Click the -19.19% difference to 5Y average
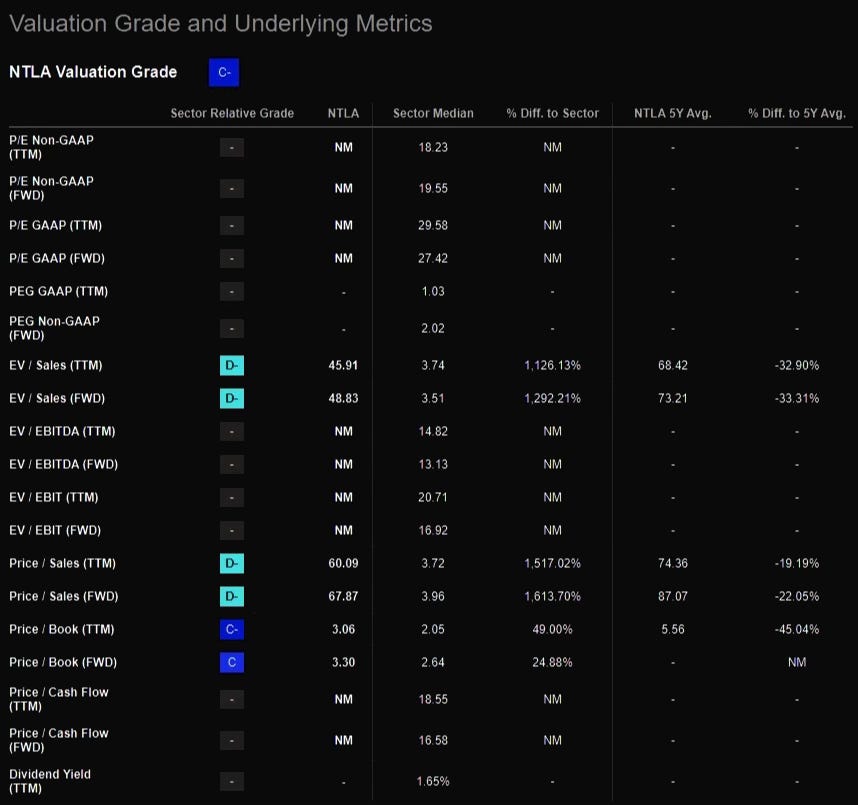The height and width of the screenshot is (805, 858). coord(797,563)
